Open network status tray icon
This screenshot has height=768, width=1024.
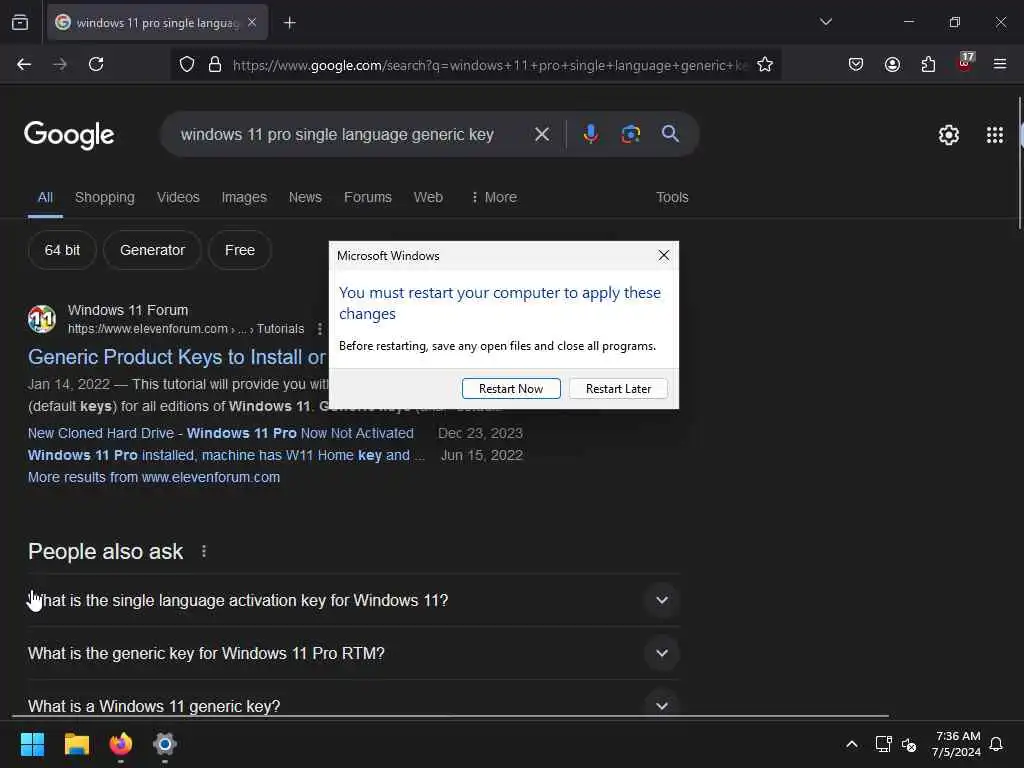point(883,744)
